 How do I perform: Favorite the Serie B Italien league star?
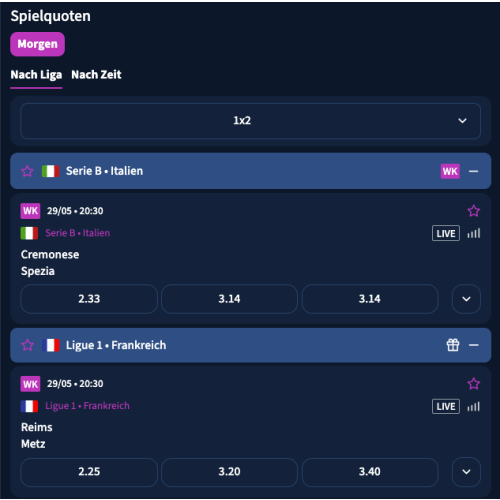tap(27, 171)
